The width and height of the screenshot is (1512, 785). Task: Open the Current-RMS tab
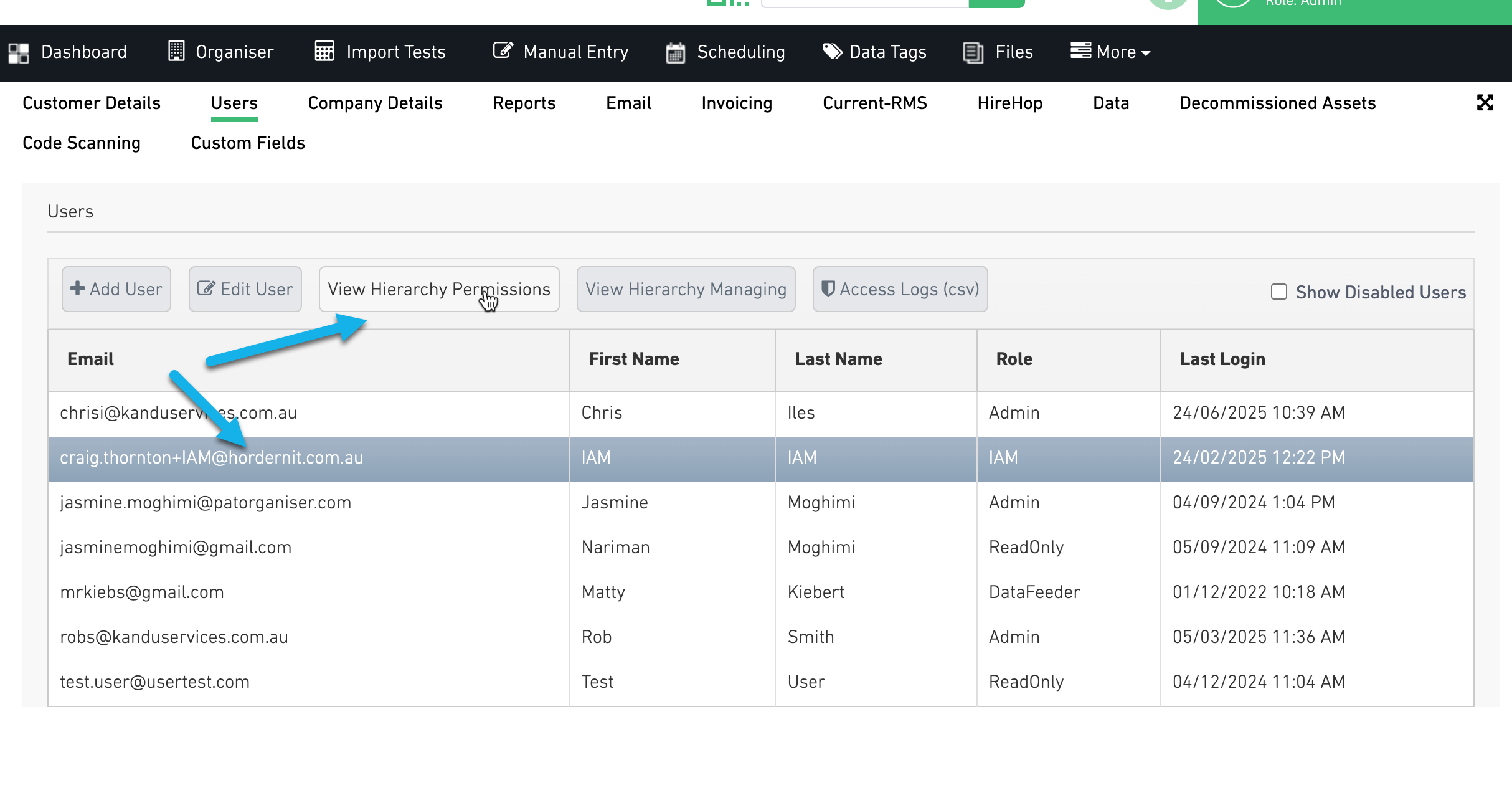coord(875,103)
